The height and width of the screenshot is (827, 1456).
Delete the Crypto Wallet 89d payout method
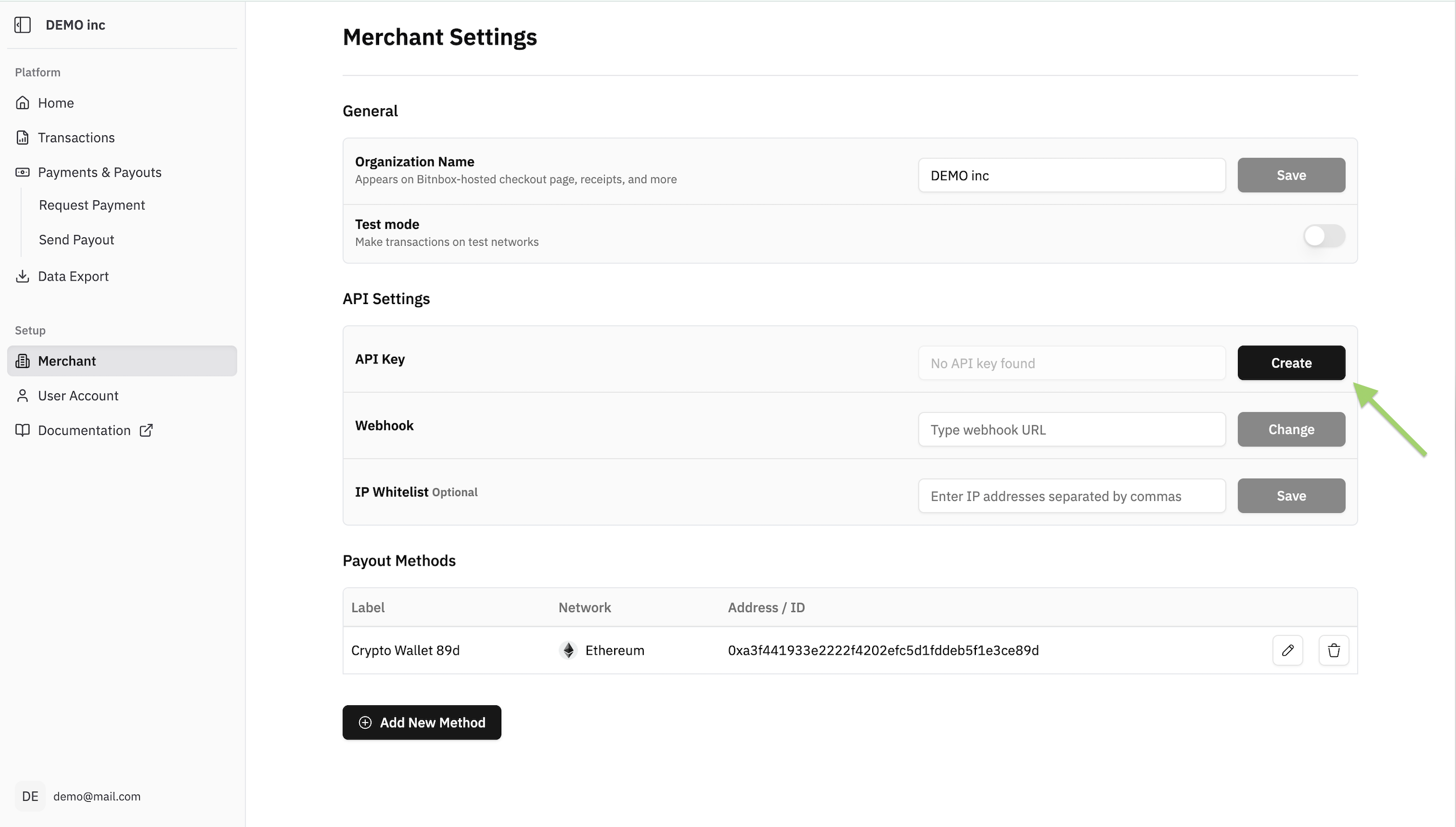point(1333,650)
